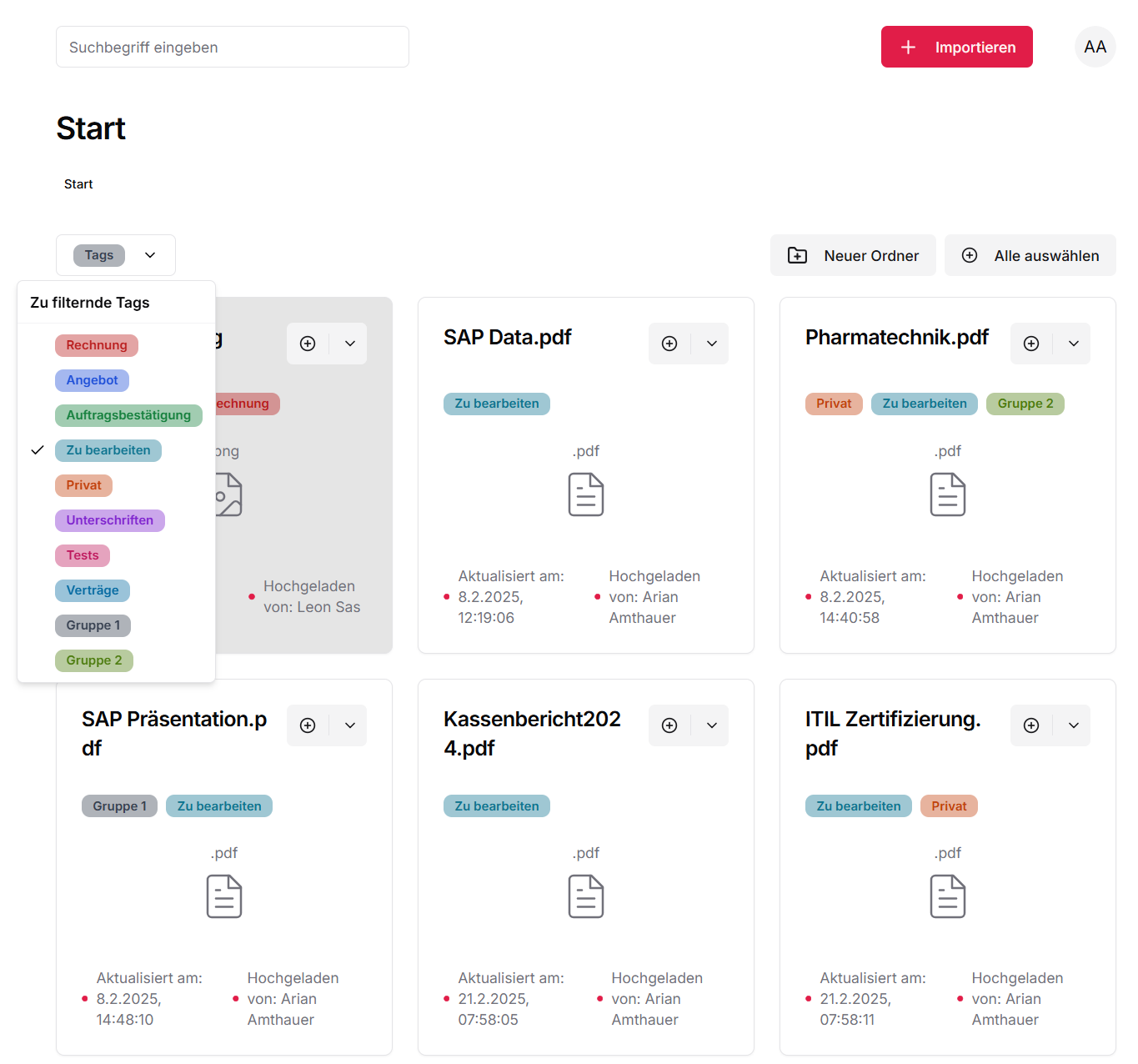Click the new folder icon
This screenshot has width=1138, height=1064.
798,256
